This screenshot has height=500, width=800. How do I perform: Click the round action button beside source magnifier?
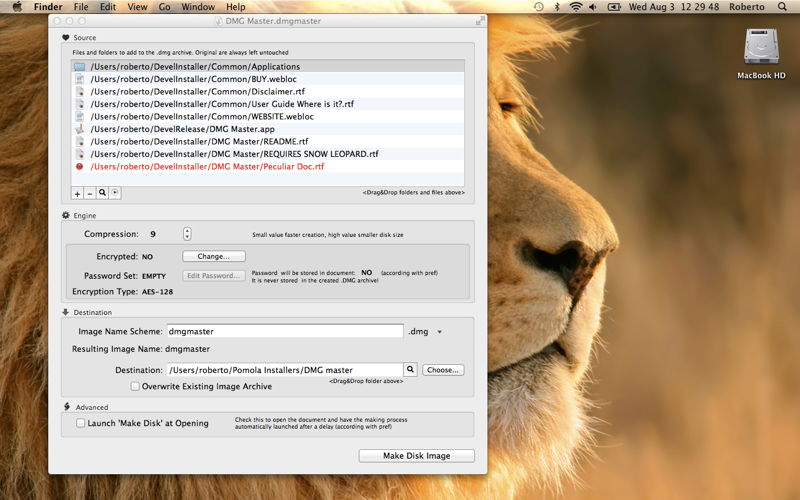(115, 193)
